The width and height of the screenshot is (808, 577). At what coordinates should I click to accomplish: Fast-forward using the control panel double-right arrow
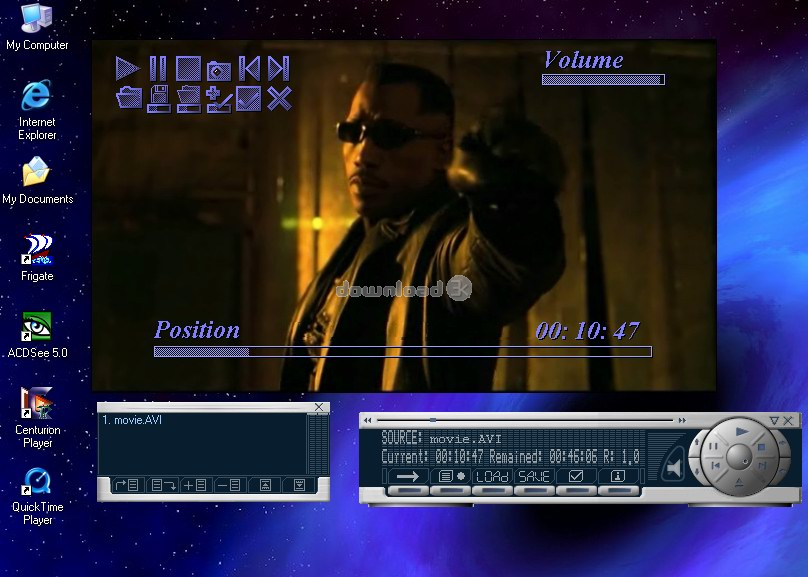(682, 420)
